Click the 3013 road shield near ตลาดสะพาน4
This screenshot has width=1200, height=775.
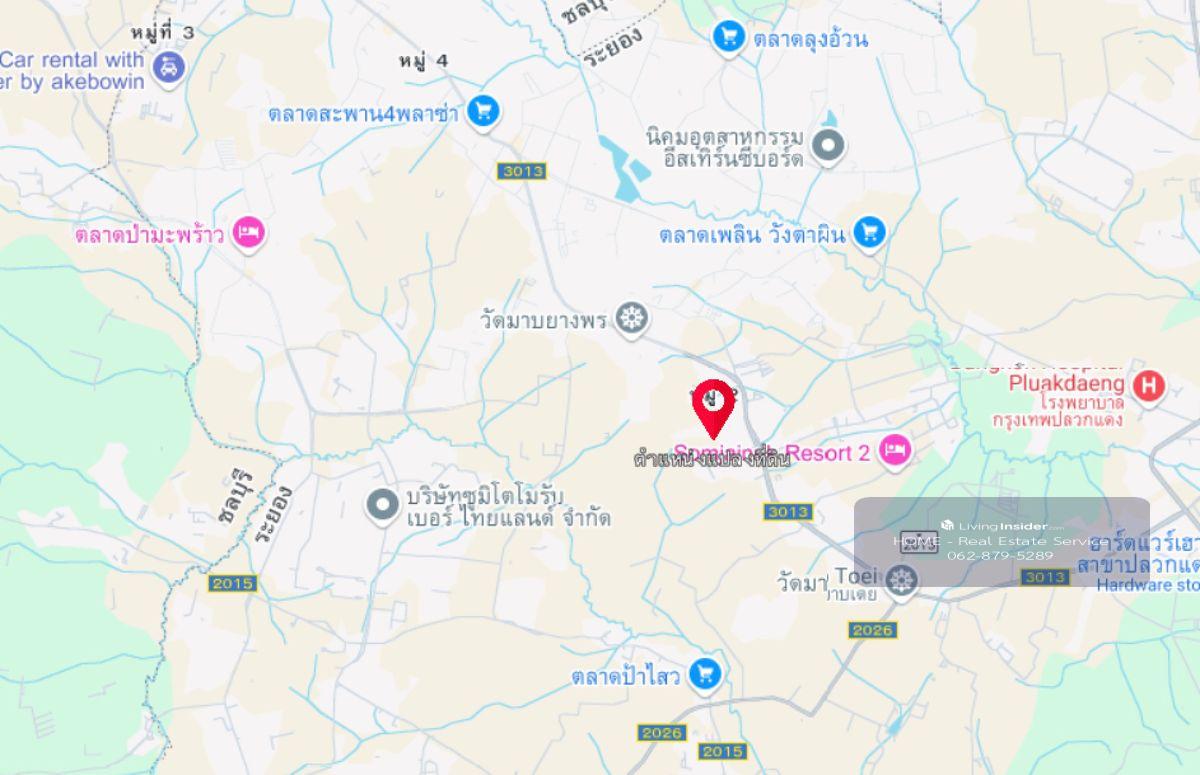(522, 171)
